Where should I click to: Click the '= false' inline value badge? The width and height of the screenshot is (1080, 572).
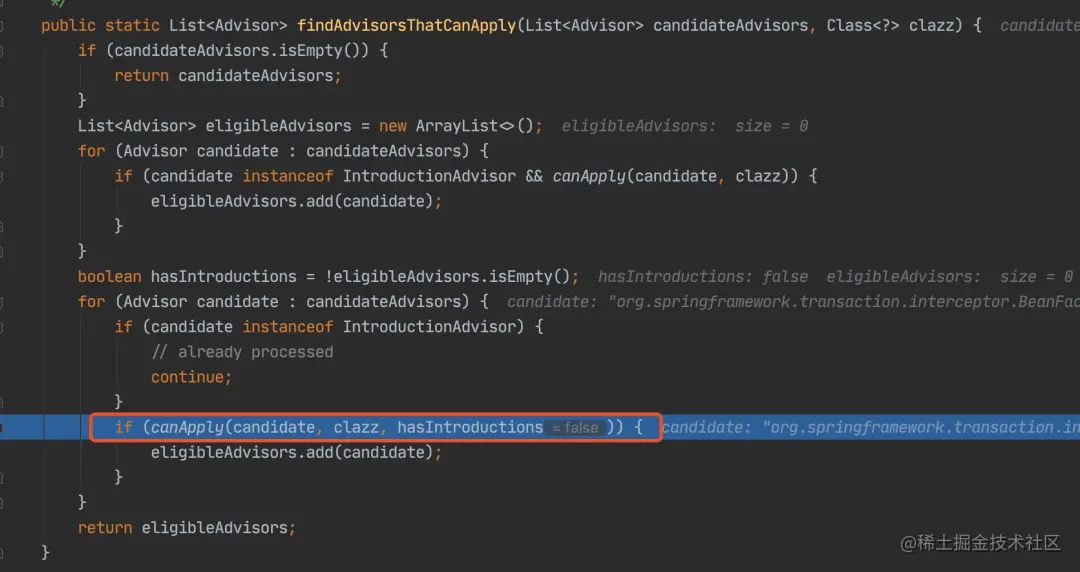click(575, 428)
